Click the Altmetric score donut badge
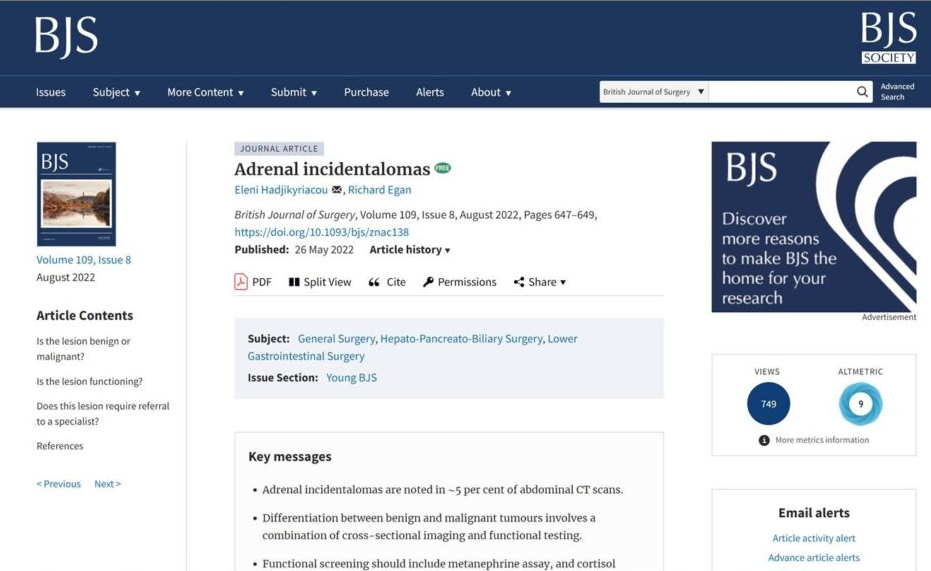Image resolution: width=931 pixels, height=571 pixels. tap(860, 404)
